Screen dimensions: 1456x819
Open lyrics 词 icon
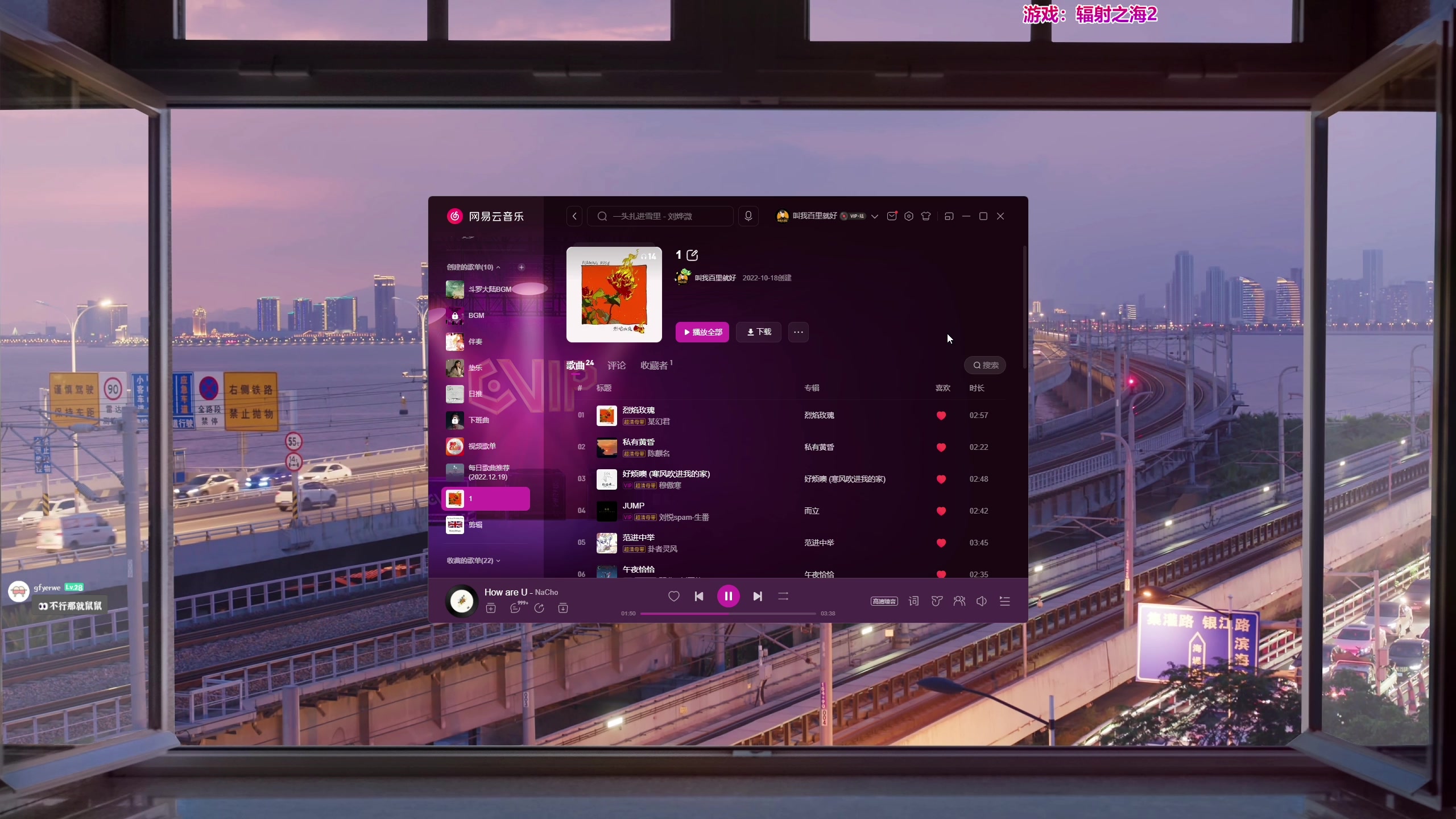coord(913,601)
